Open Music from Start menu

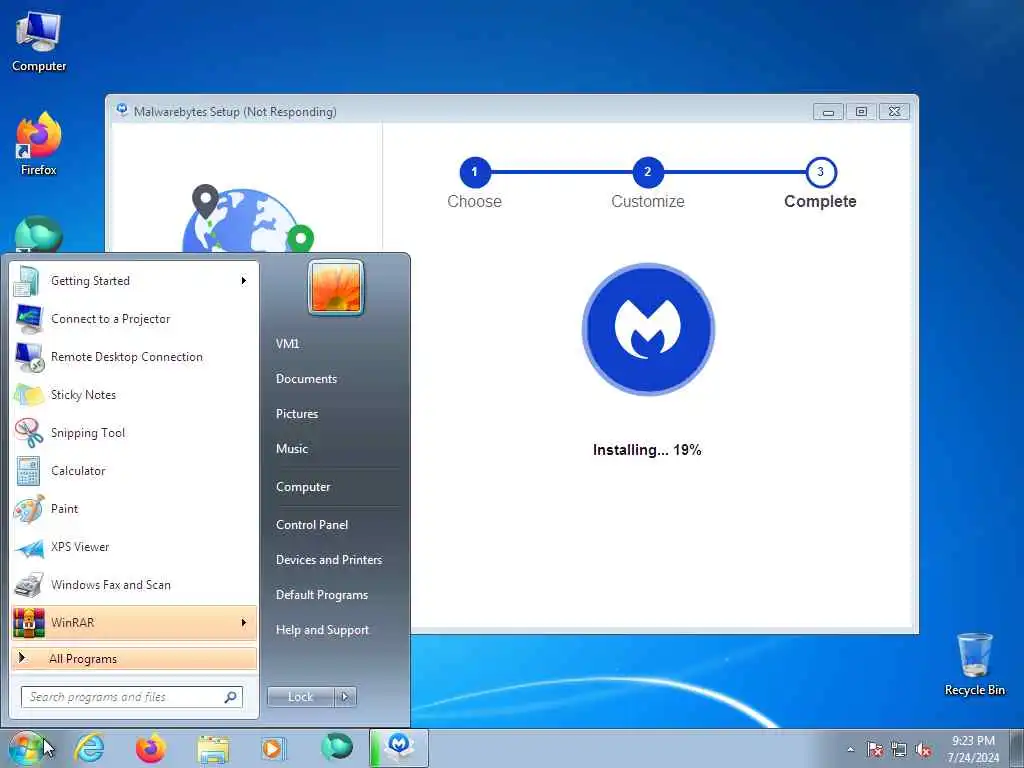pos(291,449)
